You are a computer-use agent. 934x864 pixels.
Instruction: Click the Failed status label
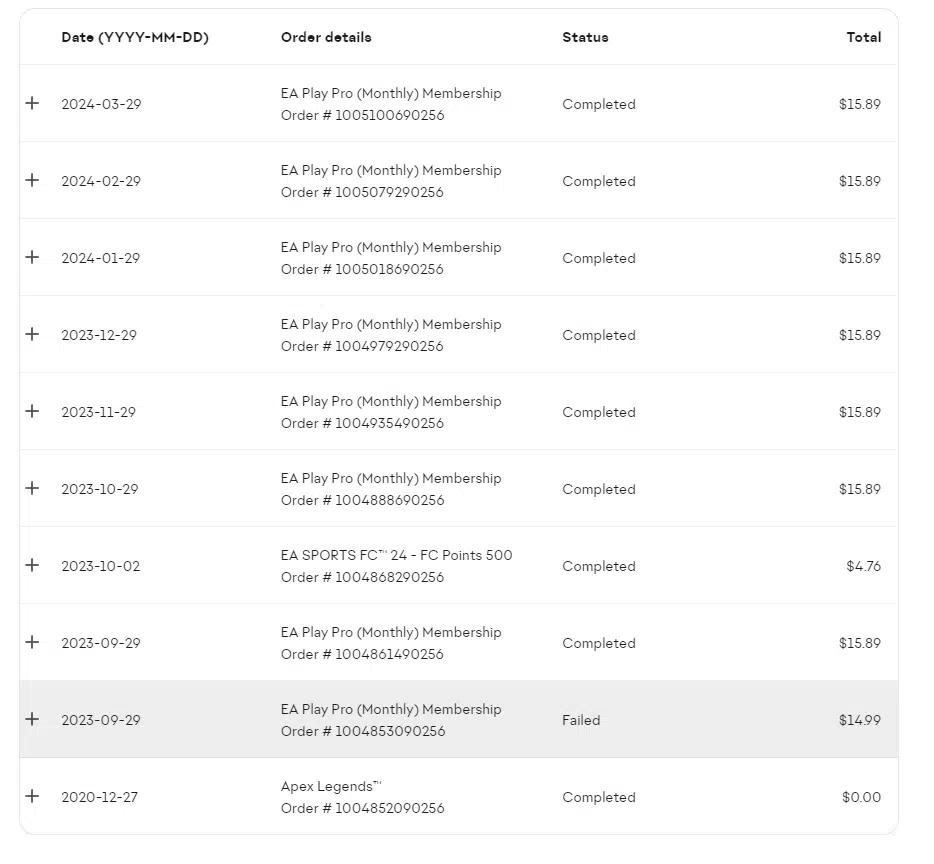click(x=581, y=720)
